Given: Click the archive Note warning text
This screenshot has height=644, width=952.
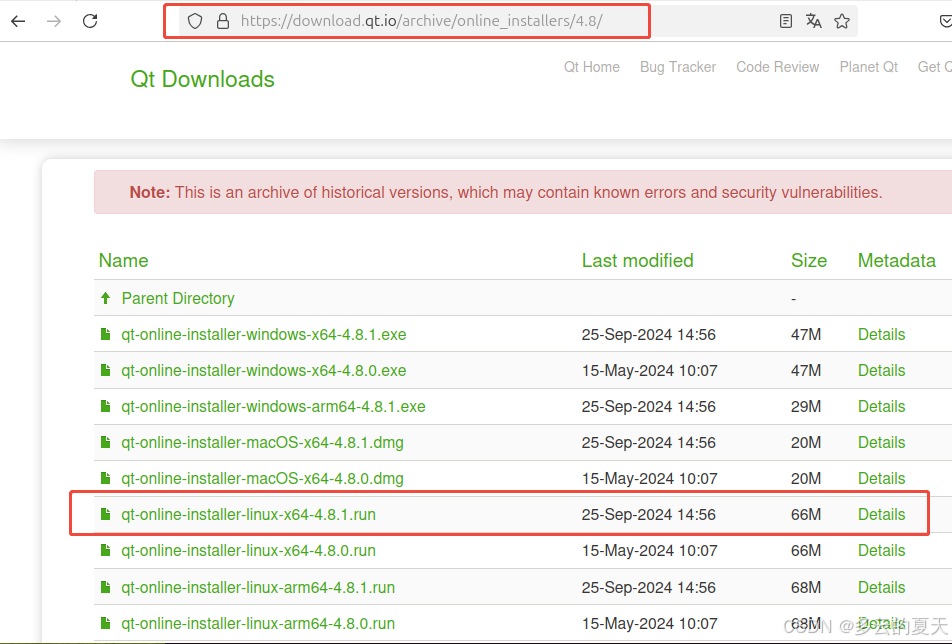Looking at the screenshot, I should click(x=506, y=192).
